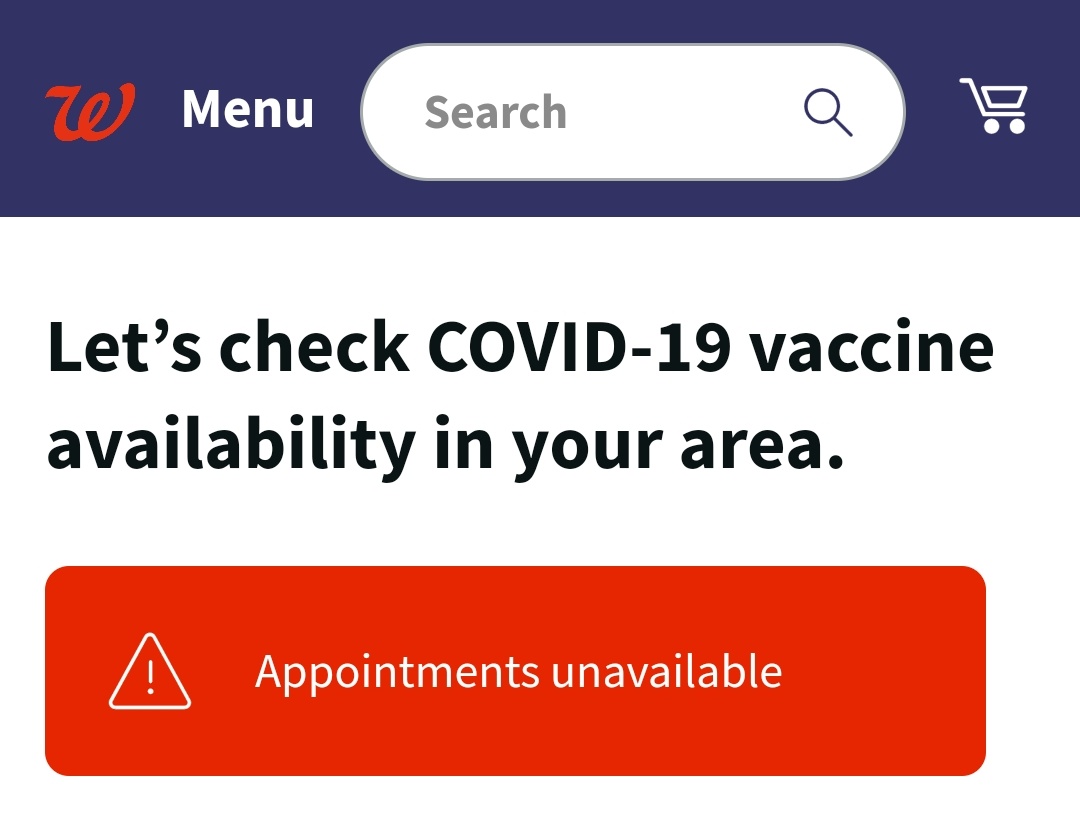Click the red Appointments unavailable banner
The width and height of the screenshot is (1080, 832).
pyautogui.click(x=515, y=671)
